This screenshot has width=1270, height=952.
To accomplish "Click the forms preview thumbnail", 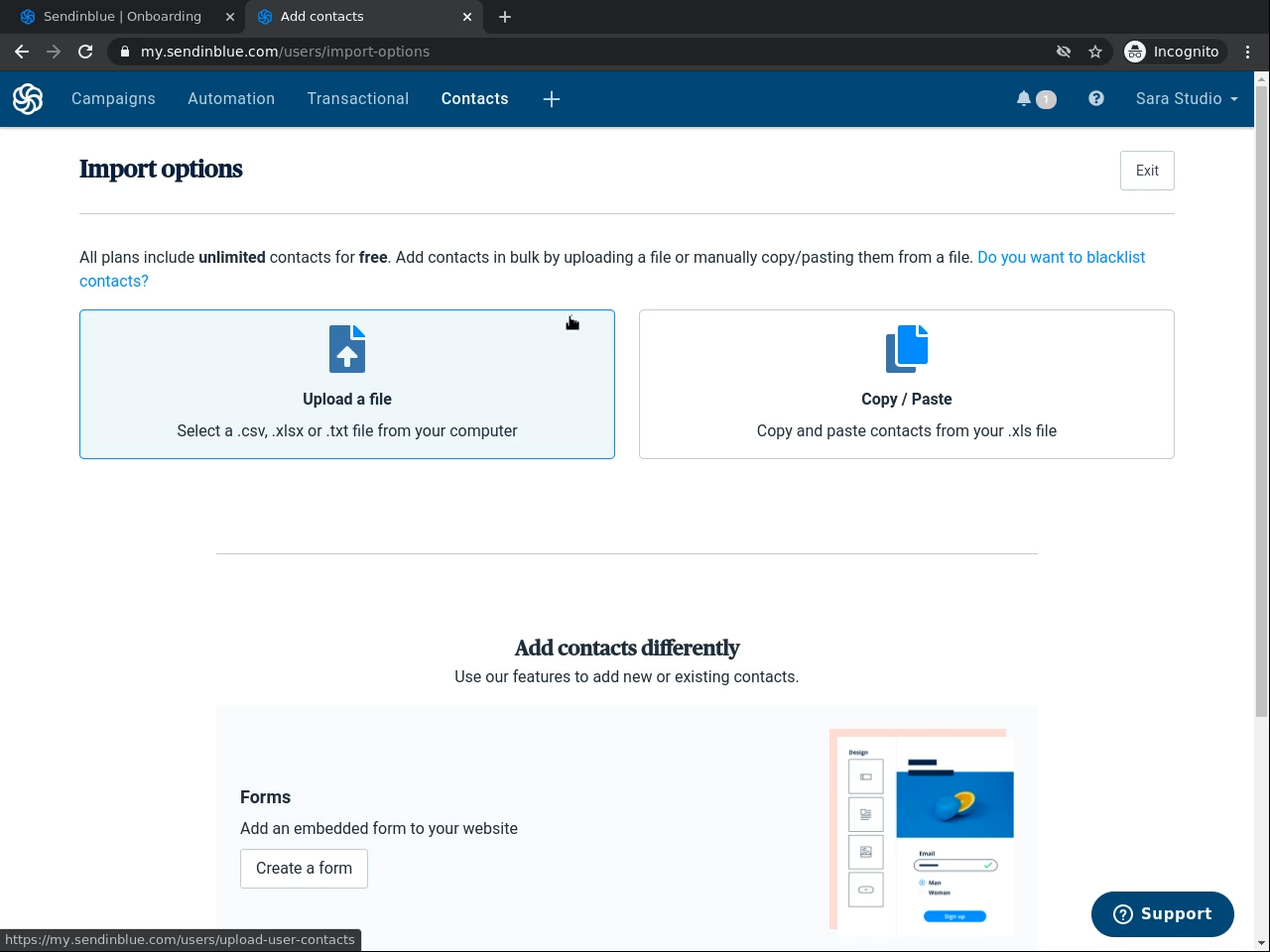I will [x=922, y=832].
